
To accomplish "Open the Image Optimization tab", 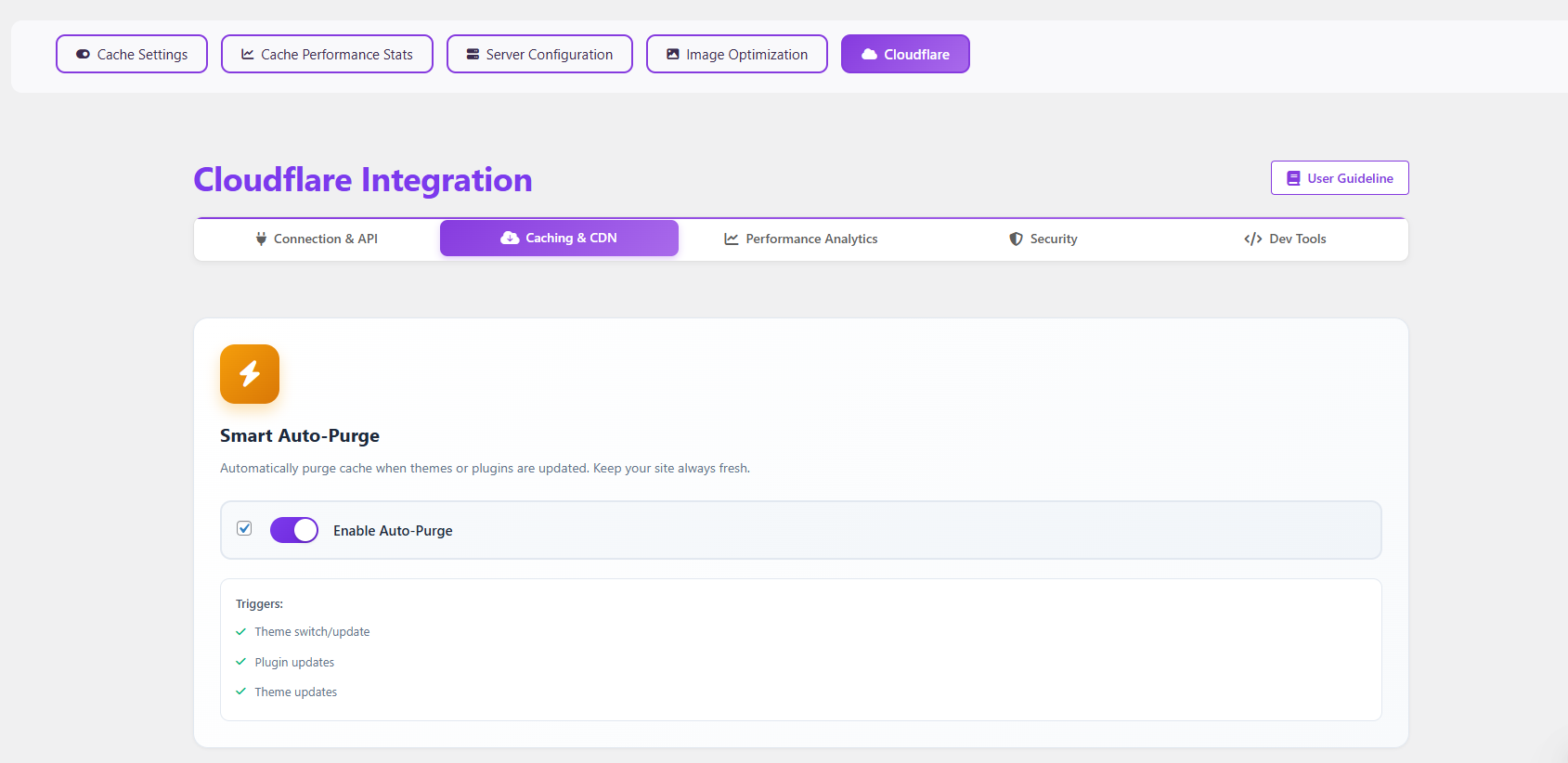I will [x=737, y=54].
